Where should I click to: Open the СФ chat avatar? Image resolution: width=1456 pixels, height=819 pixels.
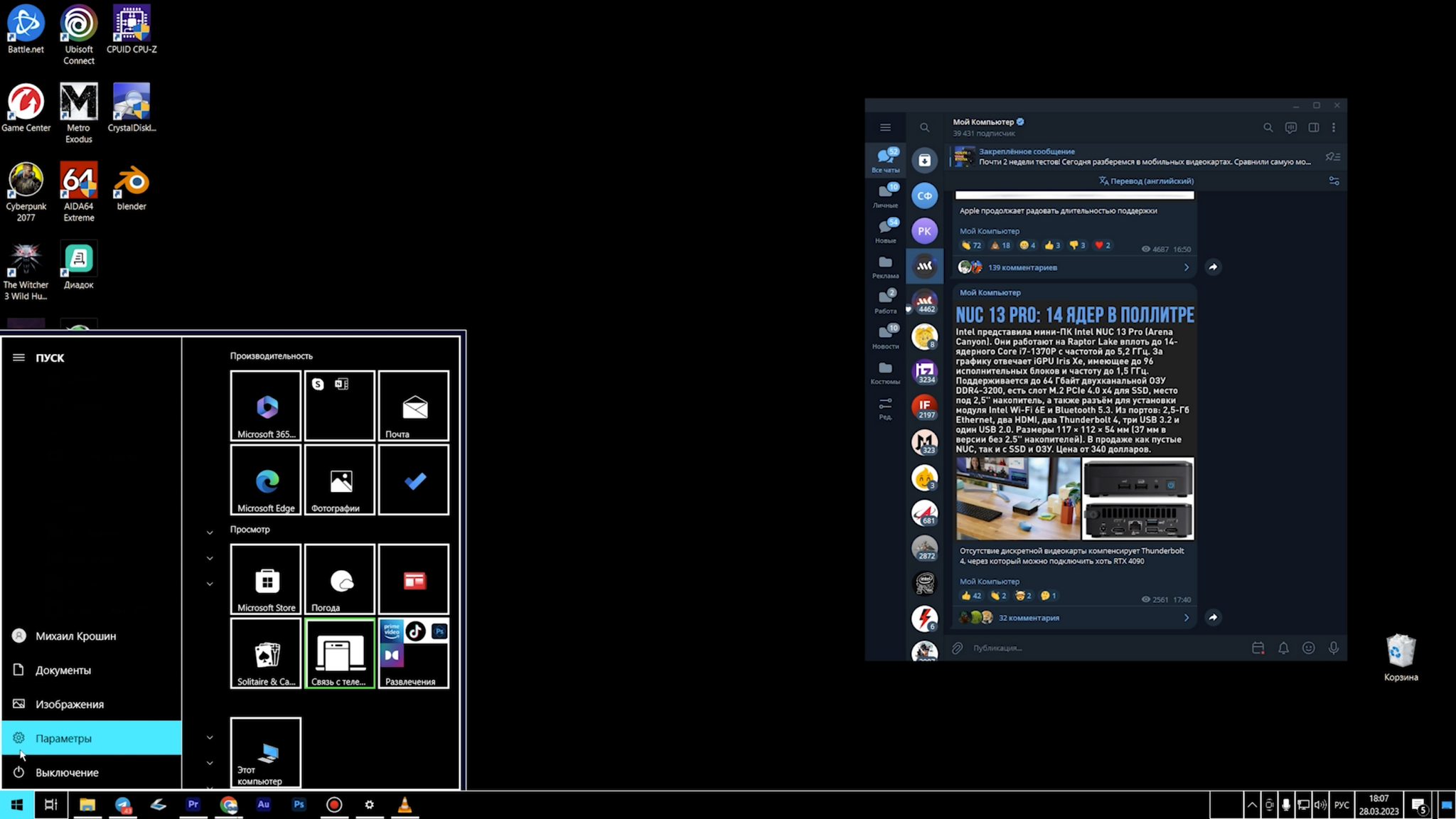pos(924,196)
